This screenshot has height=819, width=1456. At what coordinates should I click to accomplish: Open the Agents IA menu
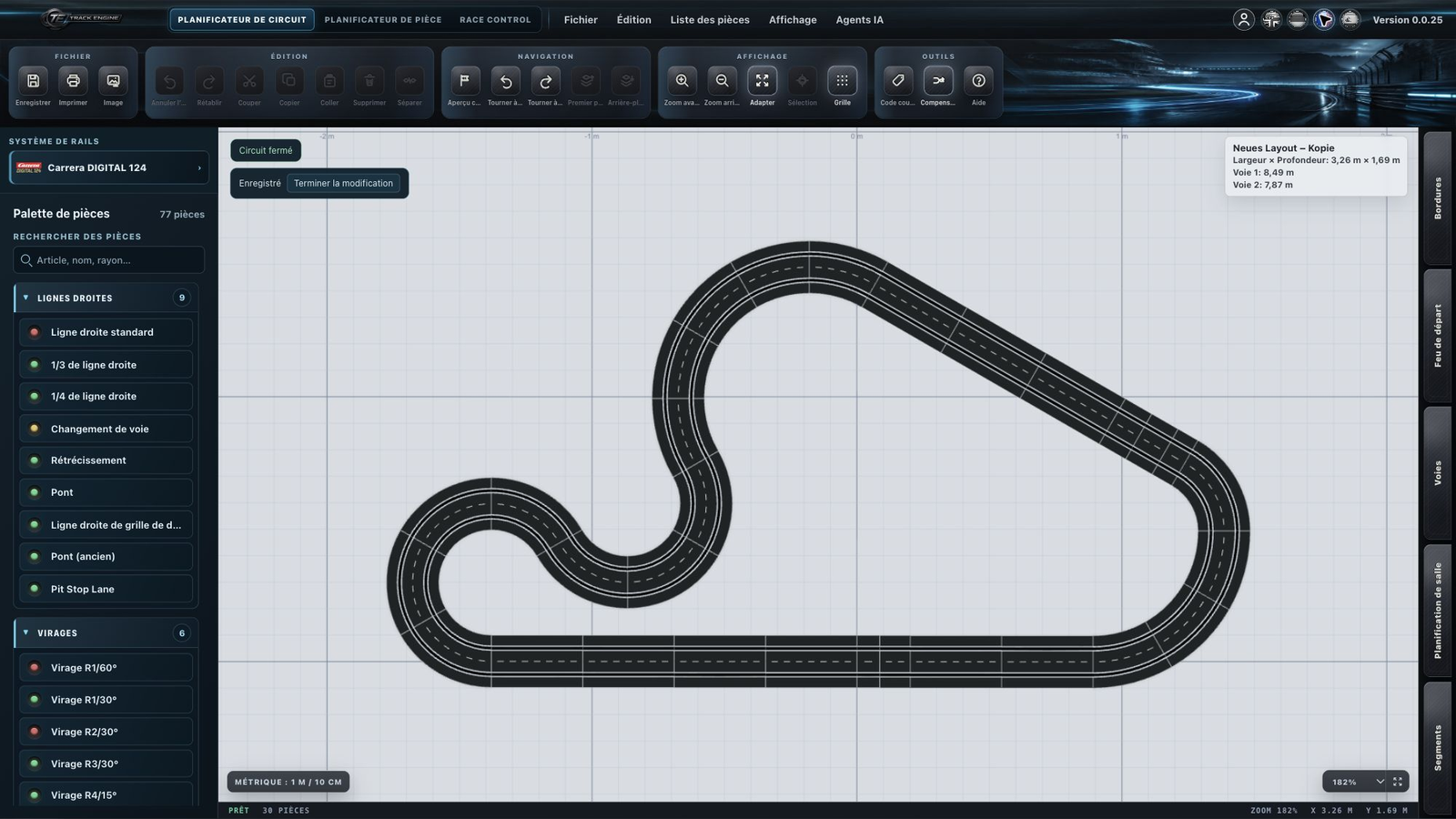point(859,19)
